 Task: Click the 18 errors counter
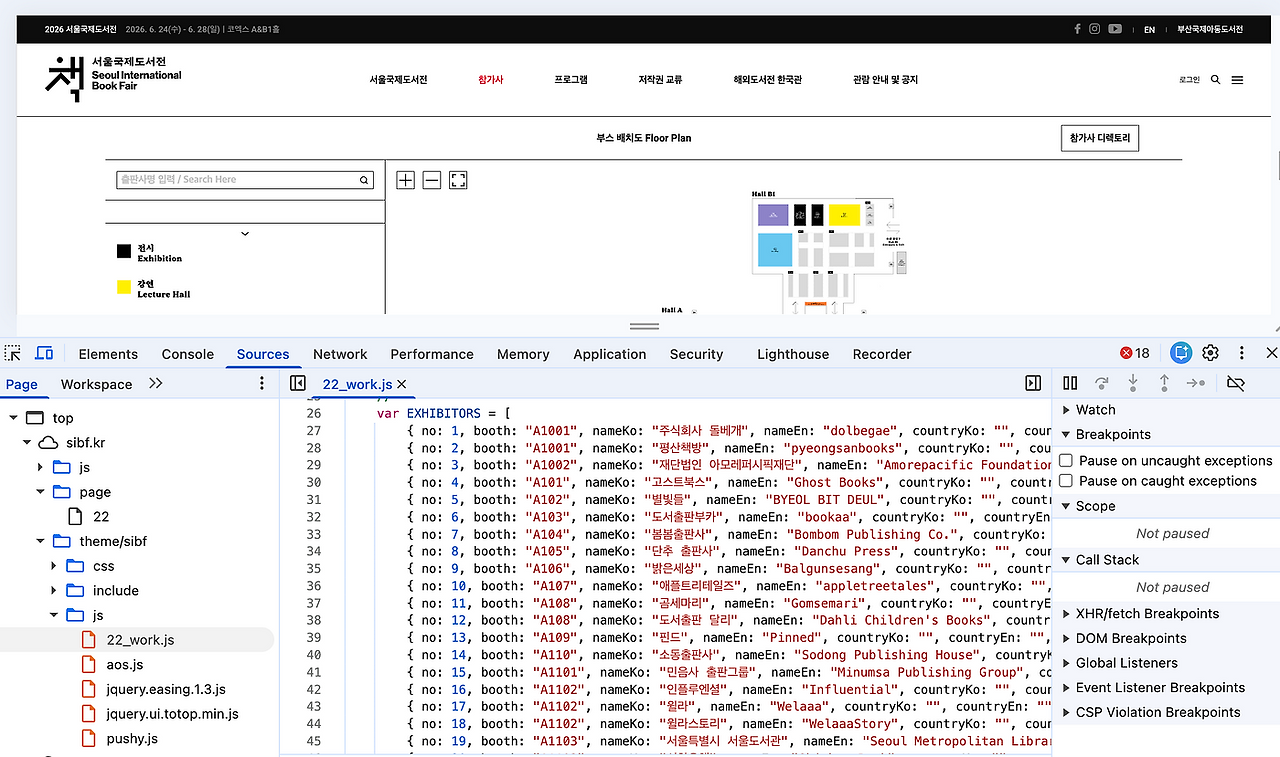point(1135,353)
